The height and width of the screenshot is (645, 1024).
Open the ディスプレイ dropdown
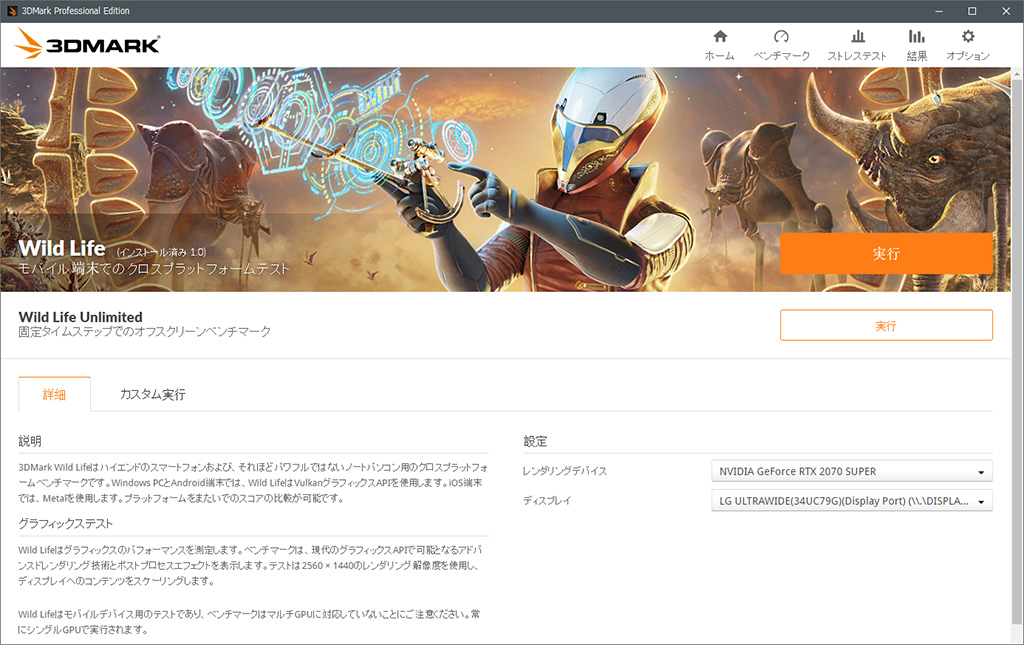[852, 501]
